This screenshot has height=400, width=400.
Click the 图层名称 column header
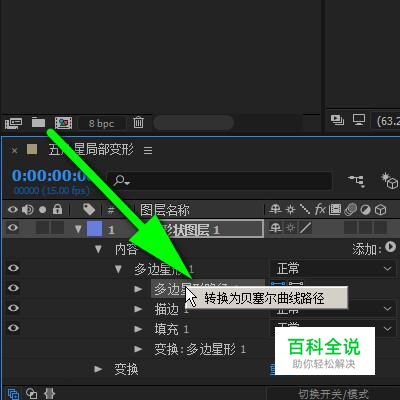pyautogui.click(x=165, y=210)
